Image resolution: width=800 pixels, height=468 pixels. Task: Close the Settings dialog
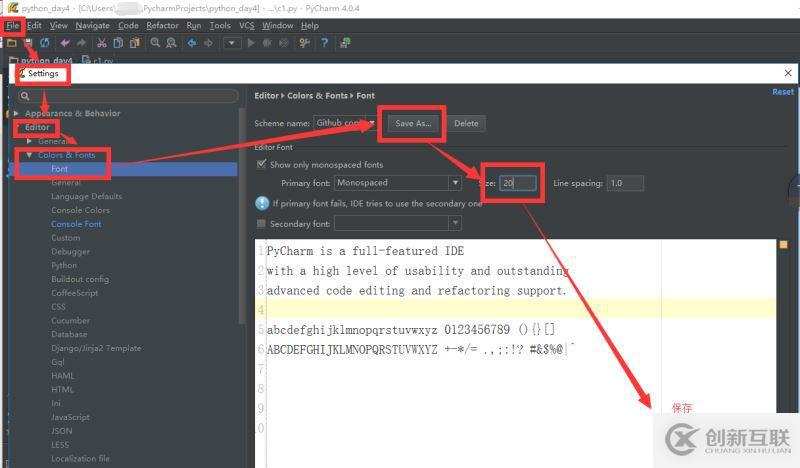pos(788,73)
